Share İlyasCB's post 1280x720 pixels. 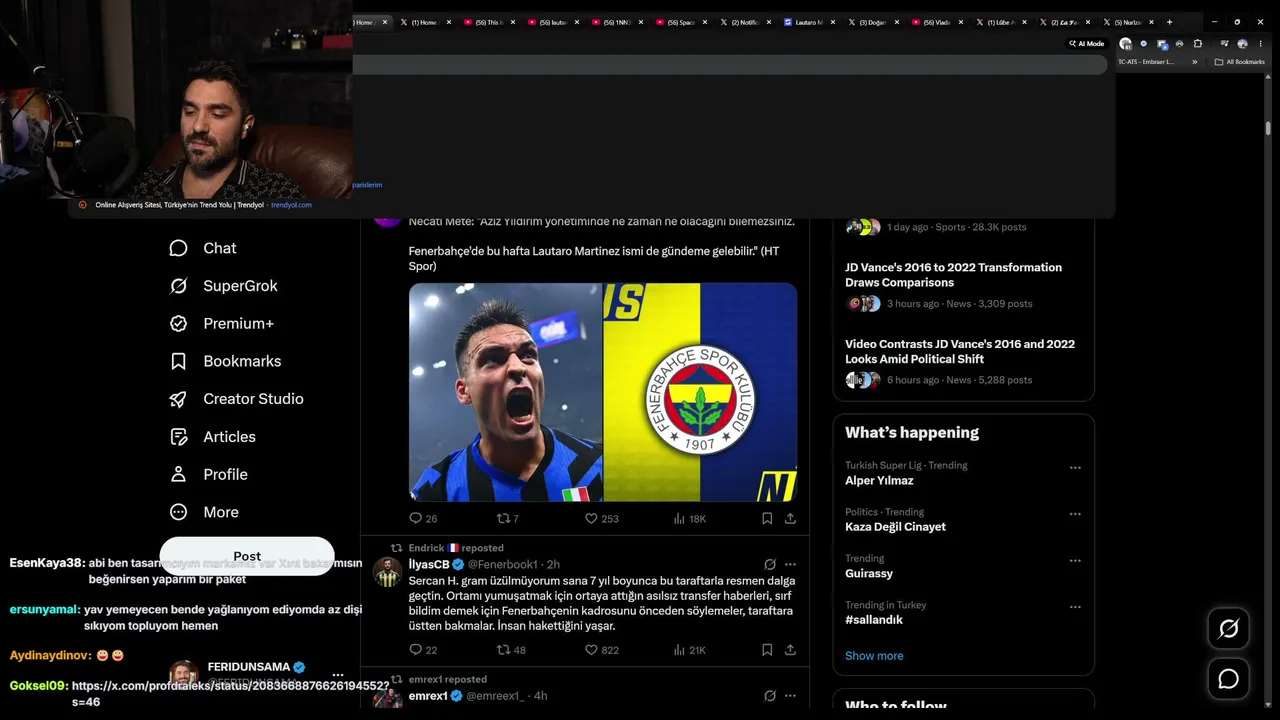point(790,650)
